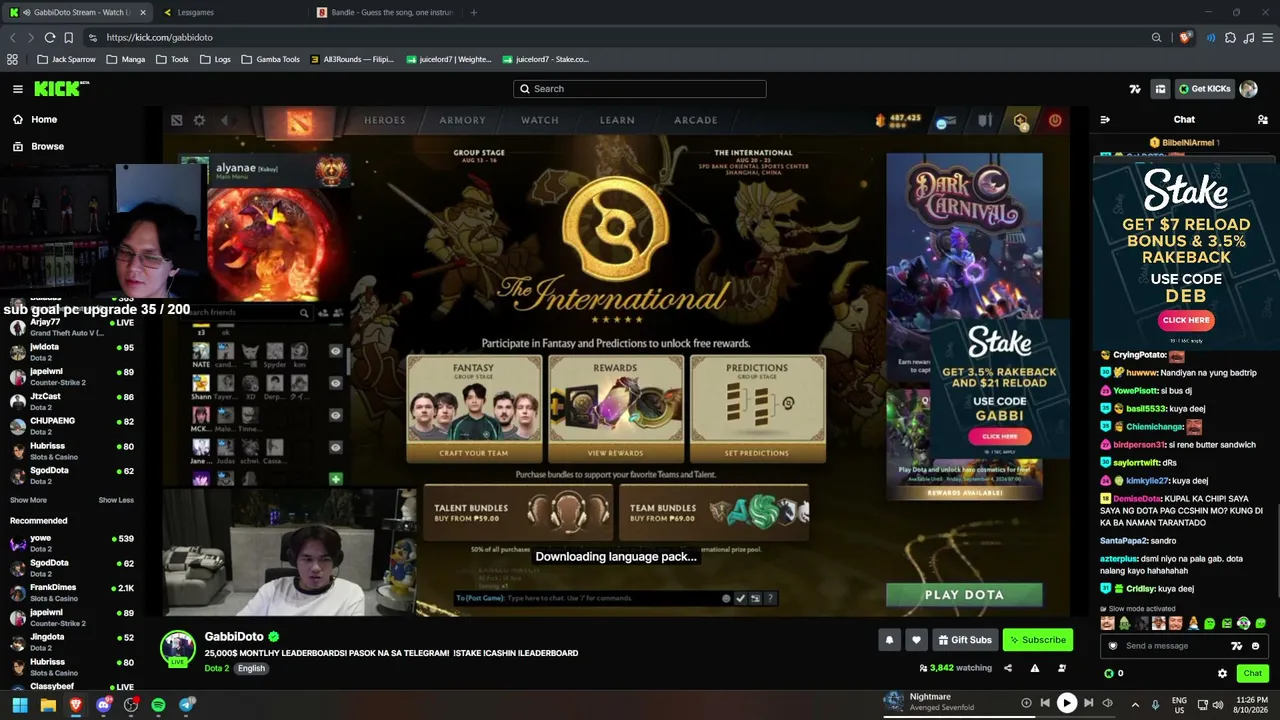This screenshot has width=1280, height=720.
Task: Open the Tools bookmarks folder
Action: point(172,59)
